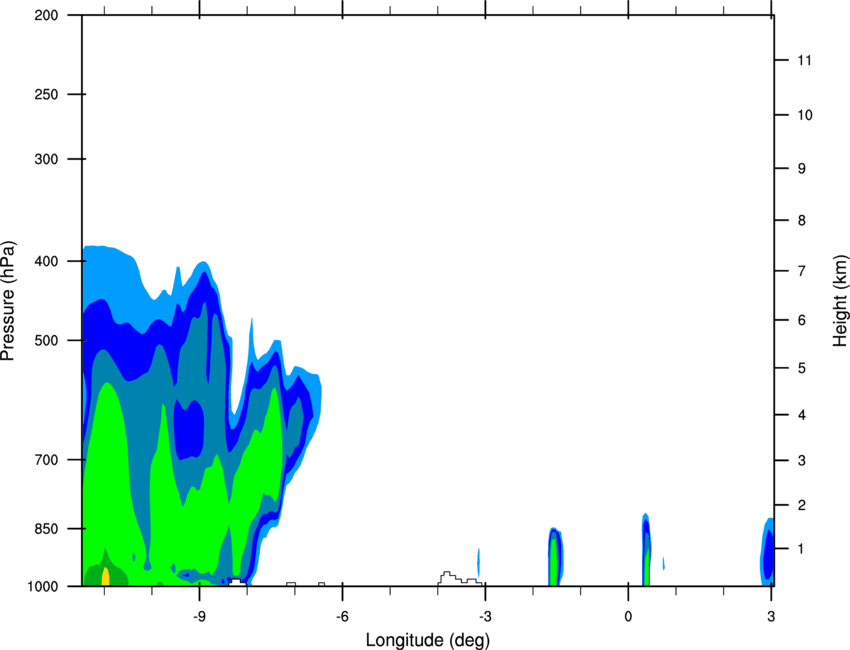The height and width of the screenshot is (650, 850).
Task: Click the terrain outline near -4 degrees longitude
Action: coord(460,578)
